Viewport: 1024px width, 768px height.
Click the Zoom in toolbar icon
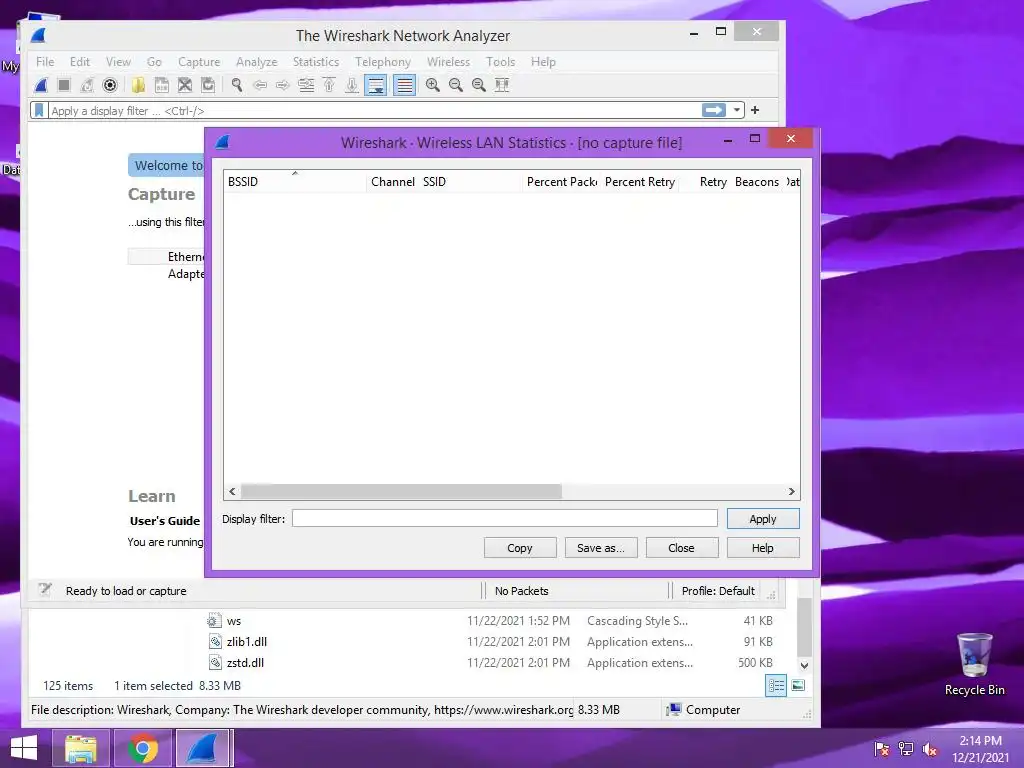pyautogui.click(x=432, y=85)
